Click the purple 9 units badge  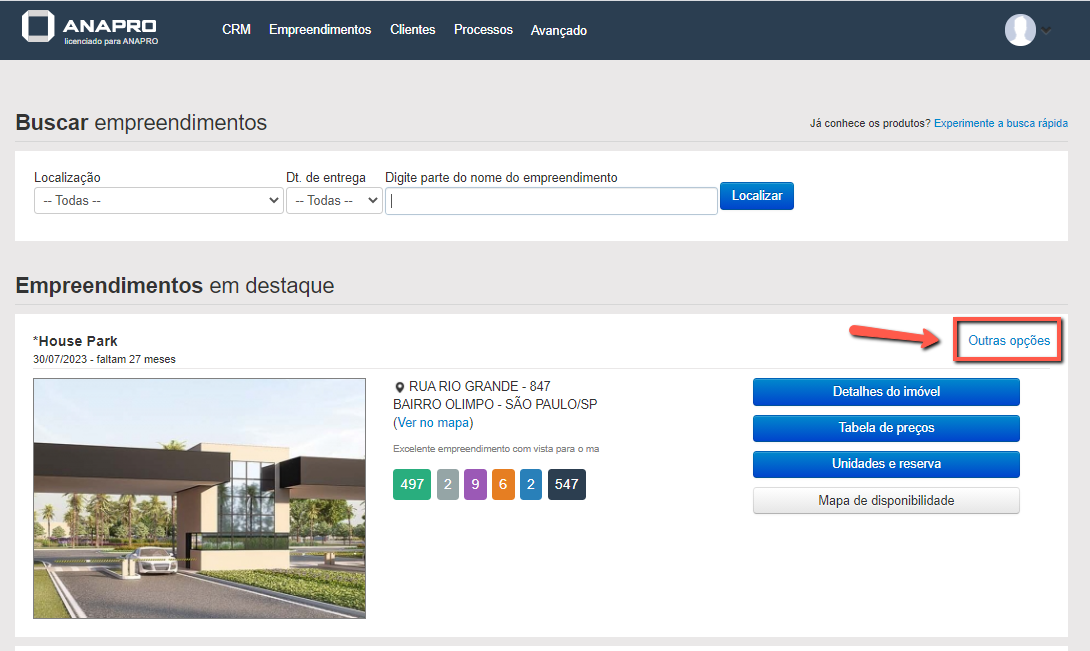(x=475, y=484)
